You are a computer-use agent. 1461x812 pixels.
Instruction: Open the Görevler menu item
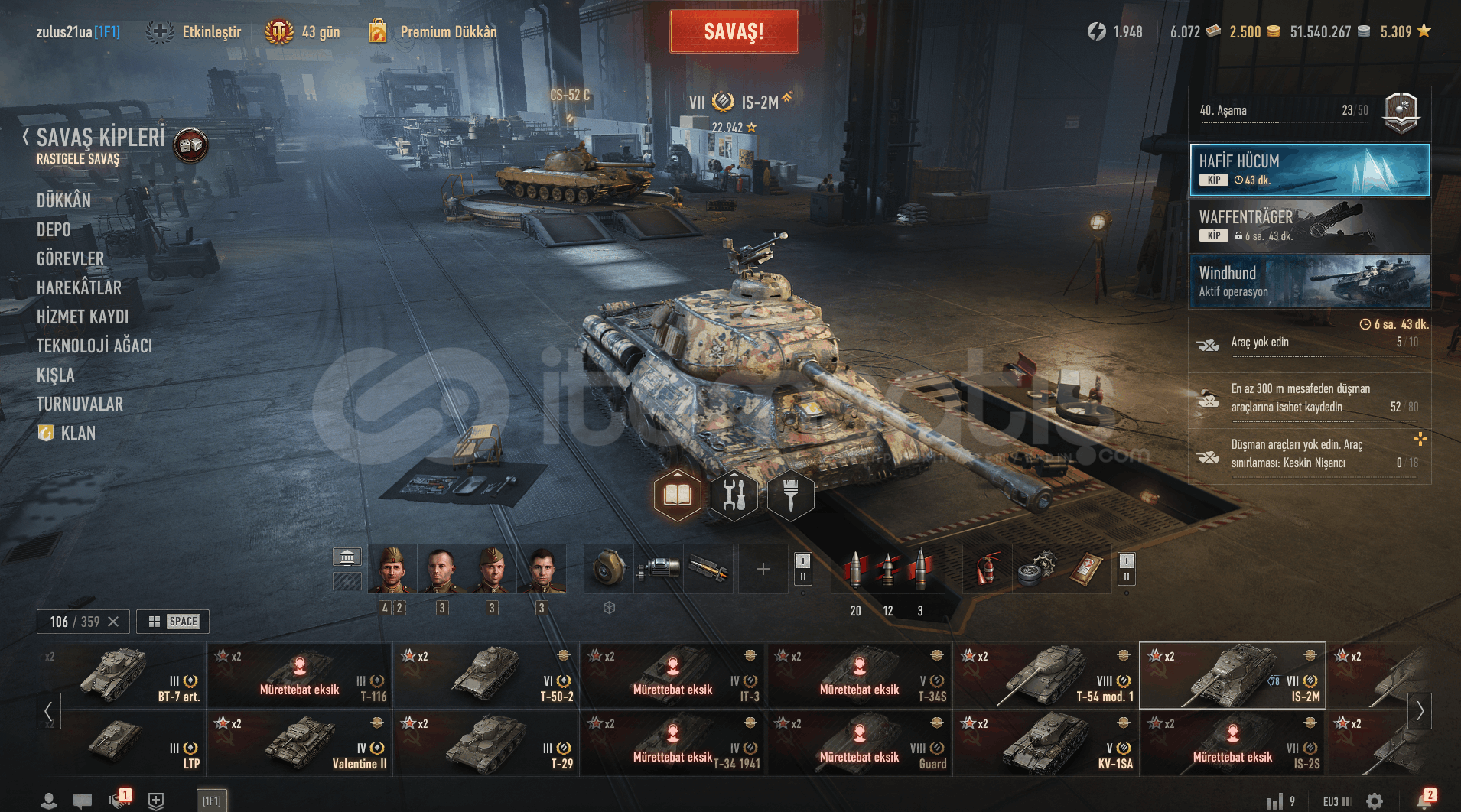pos(70,258)
